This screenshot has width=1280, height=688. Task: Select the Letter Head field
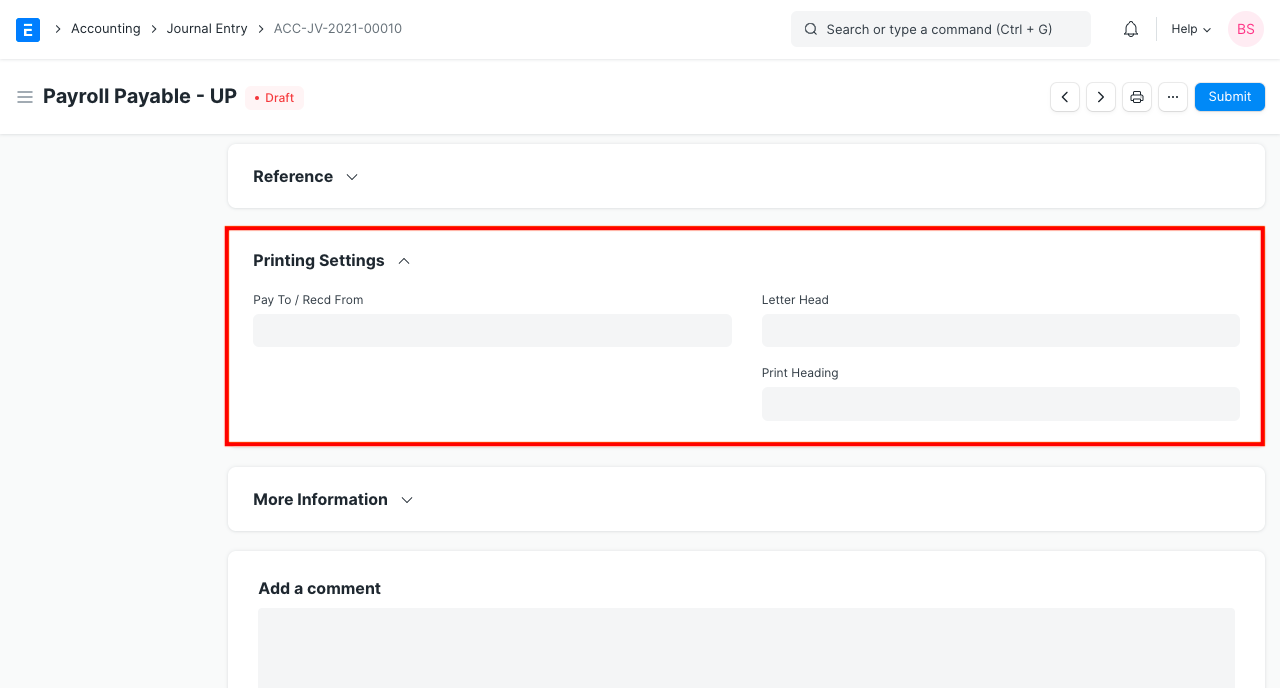[x=1000, y=330]
